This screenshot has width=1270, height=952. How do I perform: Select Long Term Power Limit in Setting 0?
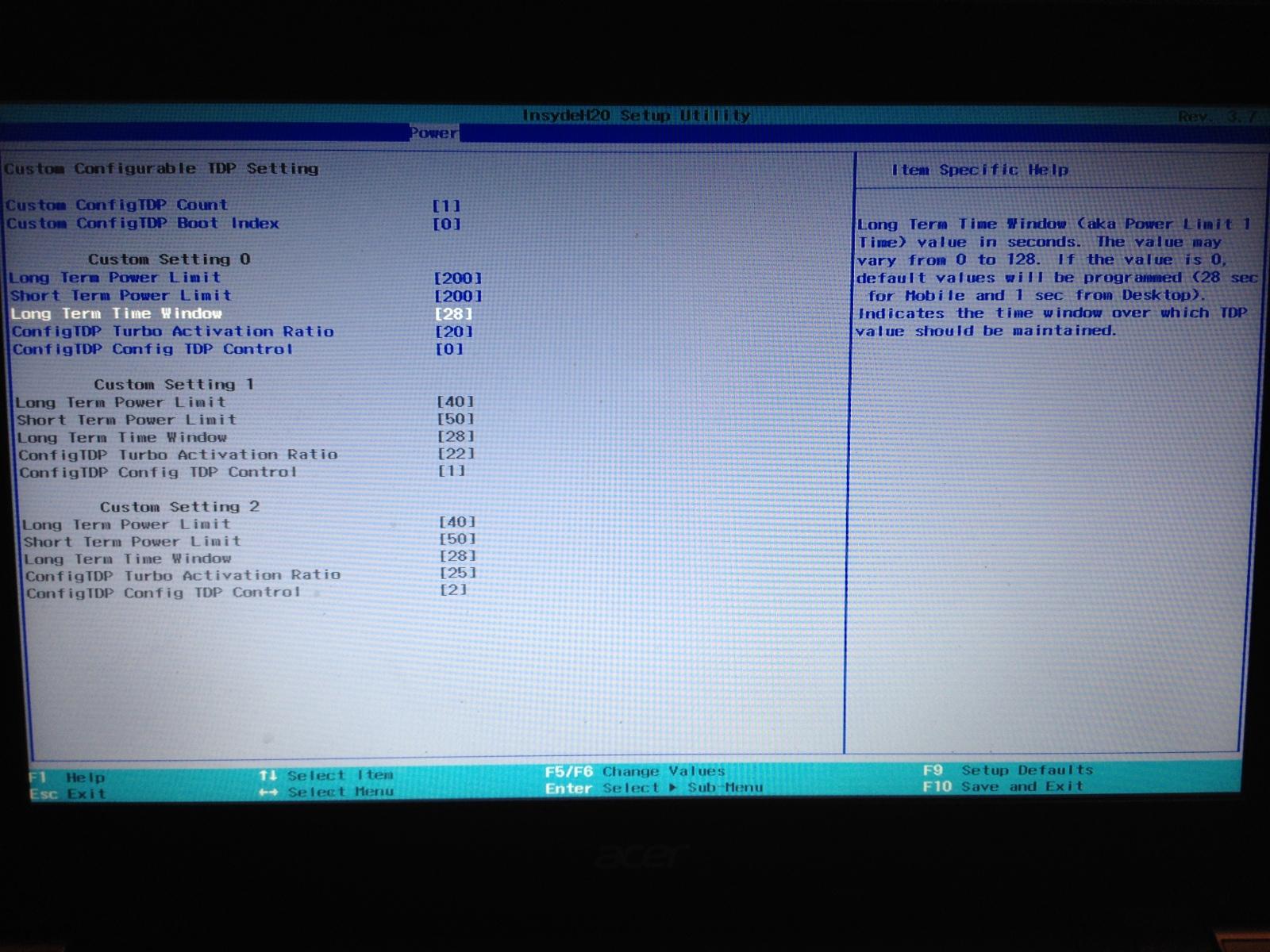pyautogui.click(x=115, y=278)
